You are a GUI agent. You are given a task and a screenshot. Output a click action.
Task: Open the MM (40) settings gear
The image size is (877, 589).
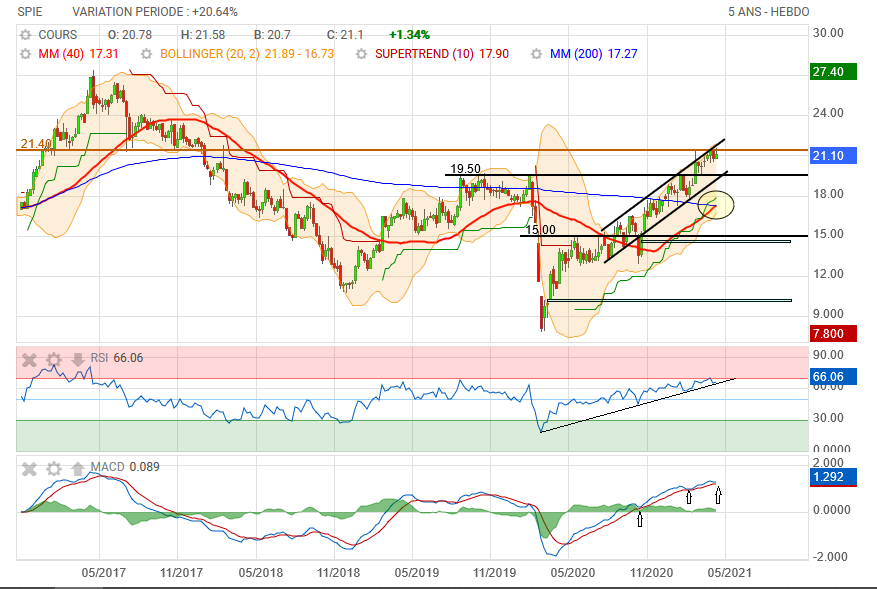coord(26,54)
